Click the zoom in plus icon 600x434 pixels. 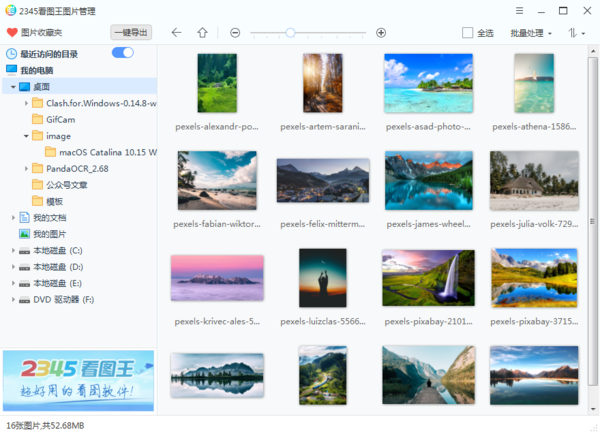[x=381, y=33]
